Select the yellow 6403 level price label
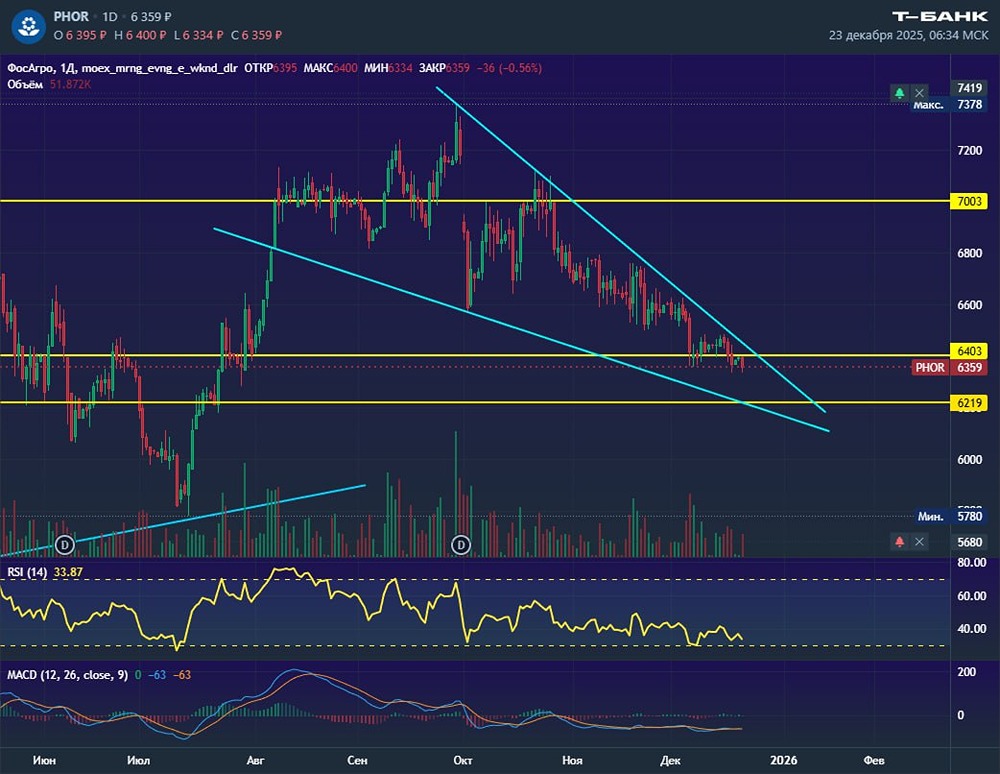Screen dimensions: 1000x774 click(969, 351)
